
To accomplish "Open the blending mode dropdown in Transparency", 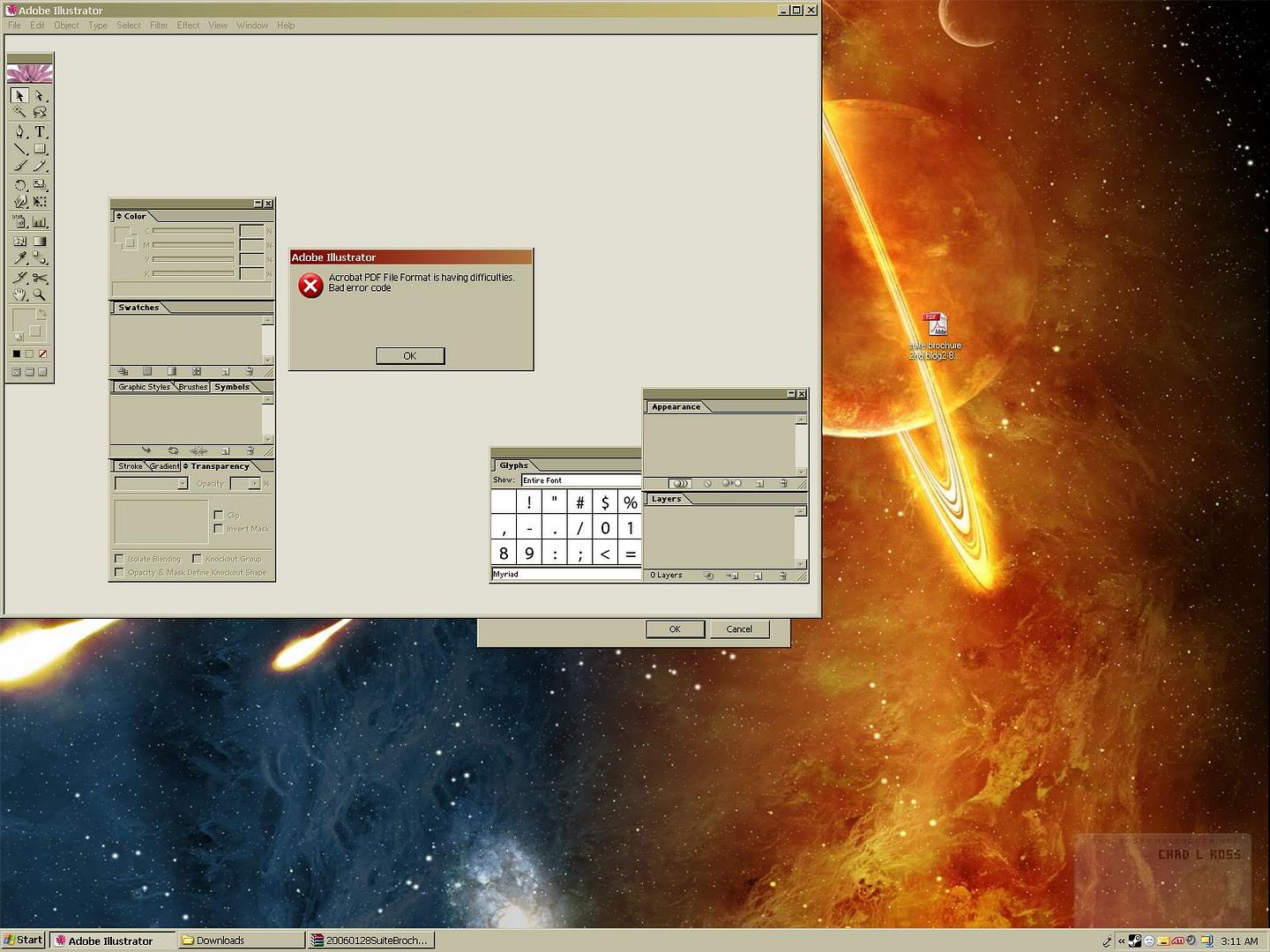I will 183,483.
